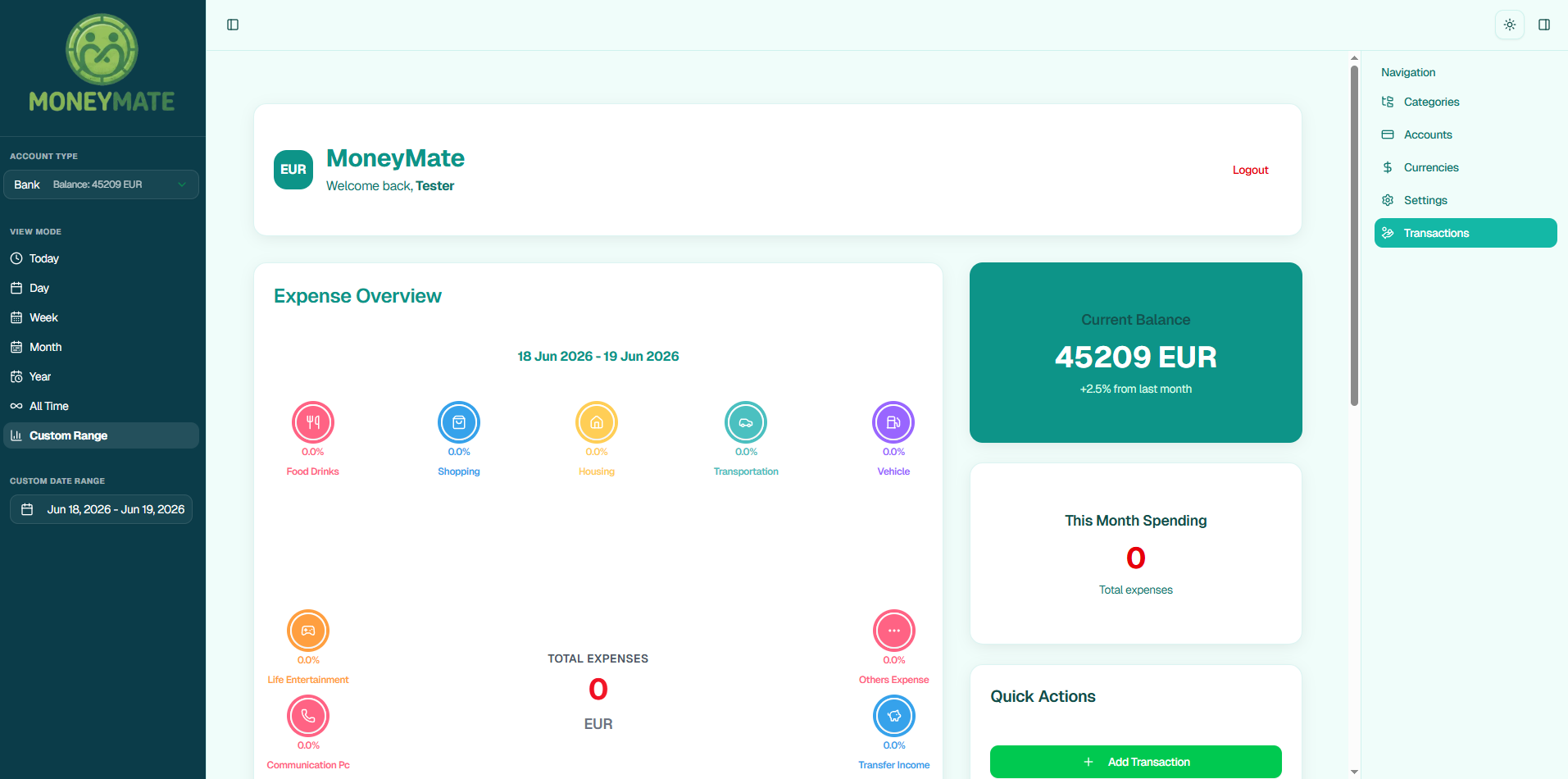Click the Communication Pc phone icon
The height and width of the screenshot is (779, 1568).
click(308, 716)
